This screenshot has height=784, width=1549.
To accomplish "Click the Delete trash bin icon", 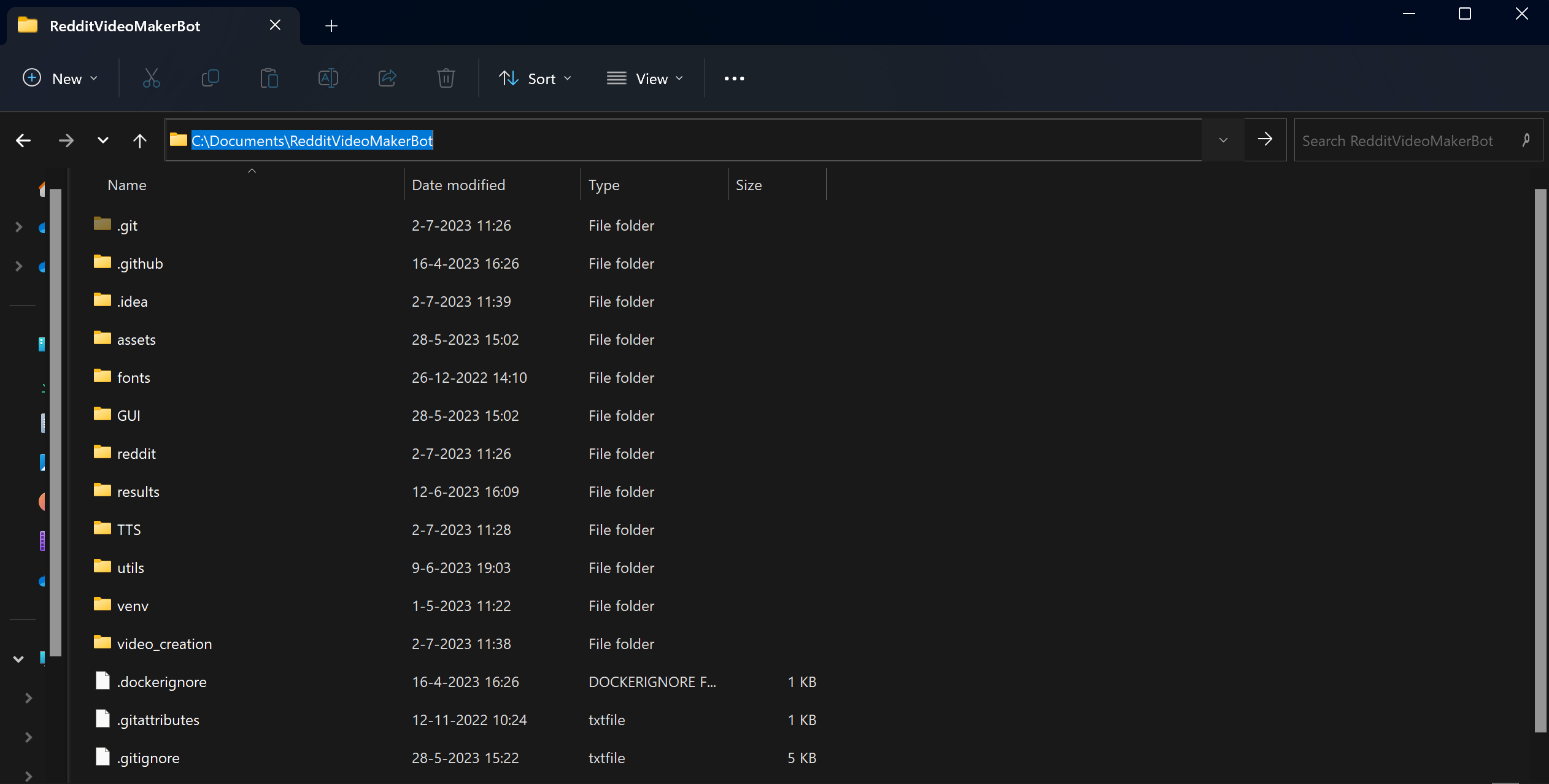I will click(446, 79).
